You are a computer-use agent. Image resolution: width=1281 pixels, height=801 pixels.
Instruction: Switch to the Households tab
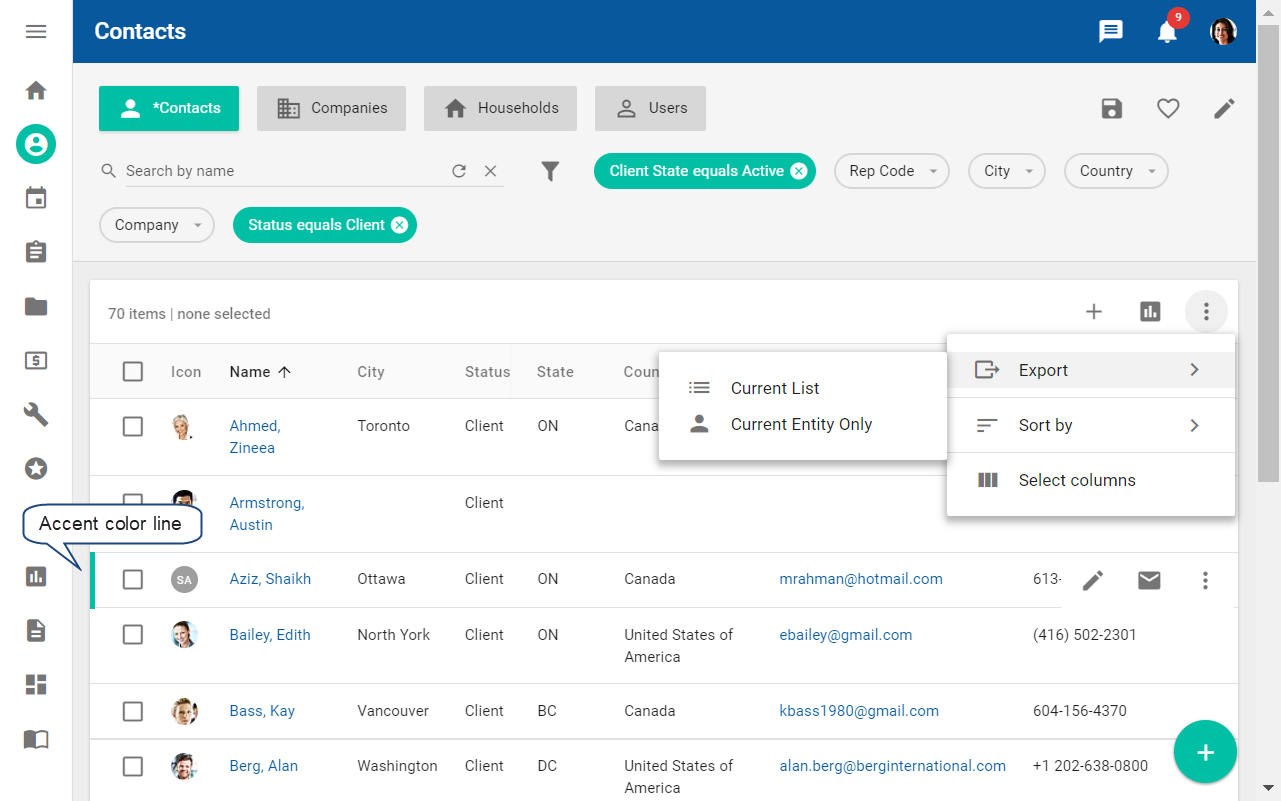500,108
